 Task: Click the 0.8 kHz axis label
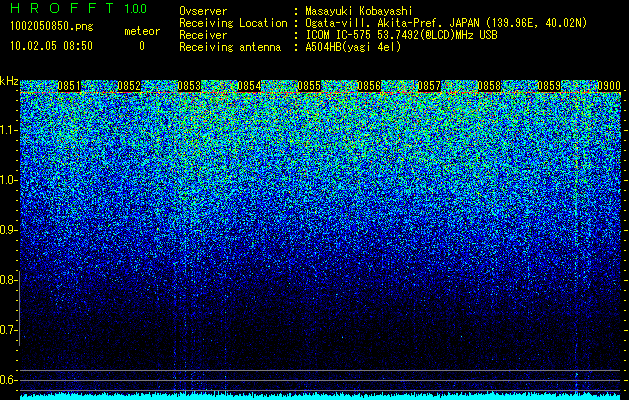click(8, 280)
